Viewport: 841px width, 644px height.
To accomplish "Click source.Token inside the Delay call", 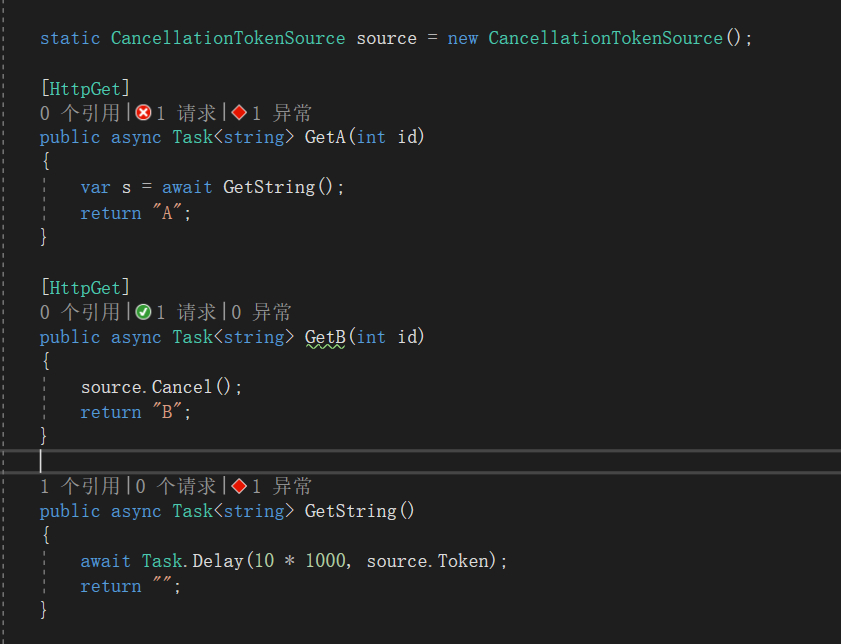I will point(427,561).
